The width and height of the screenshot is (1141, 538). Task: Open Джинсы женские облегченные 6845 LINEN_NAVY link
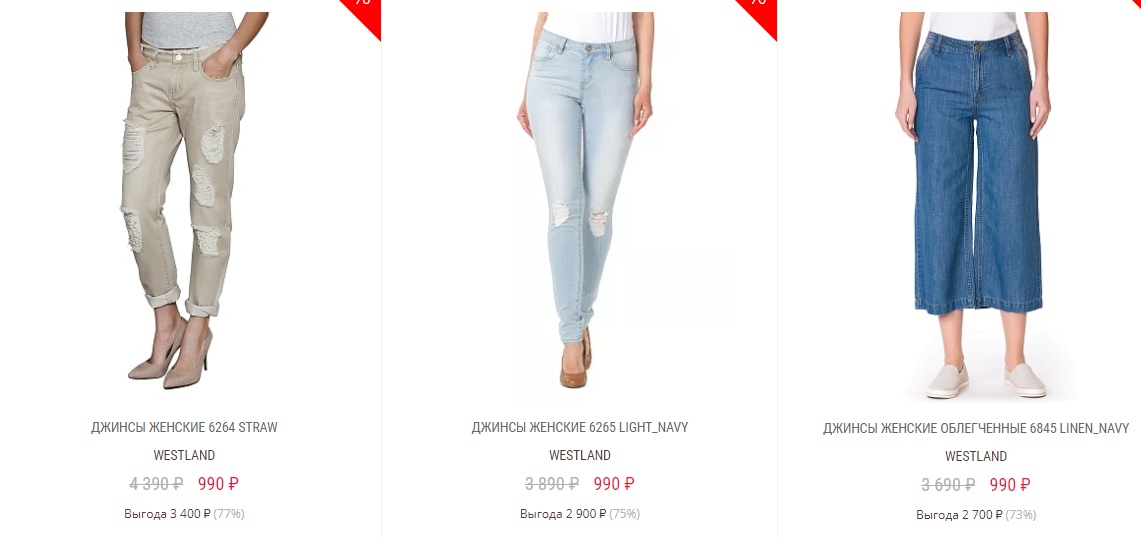click(976, 429)
